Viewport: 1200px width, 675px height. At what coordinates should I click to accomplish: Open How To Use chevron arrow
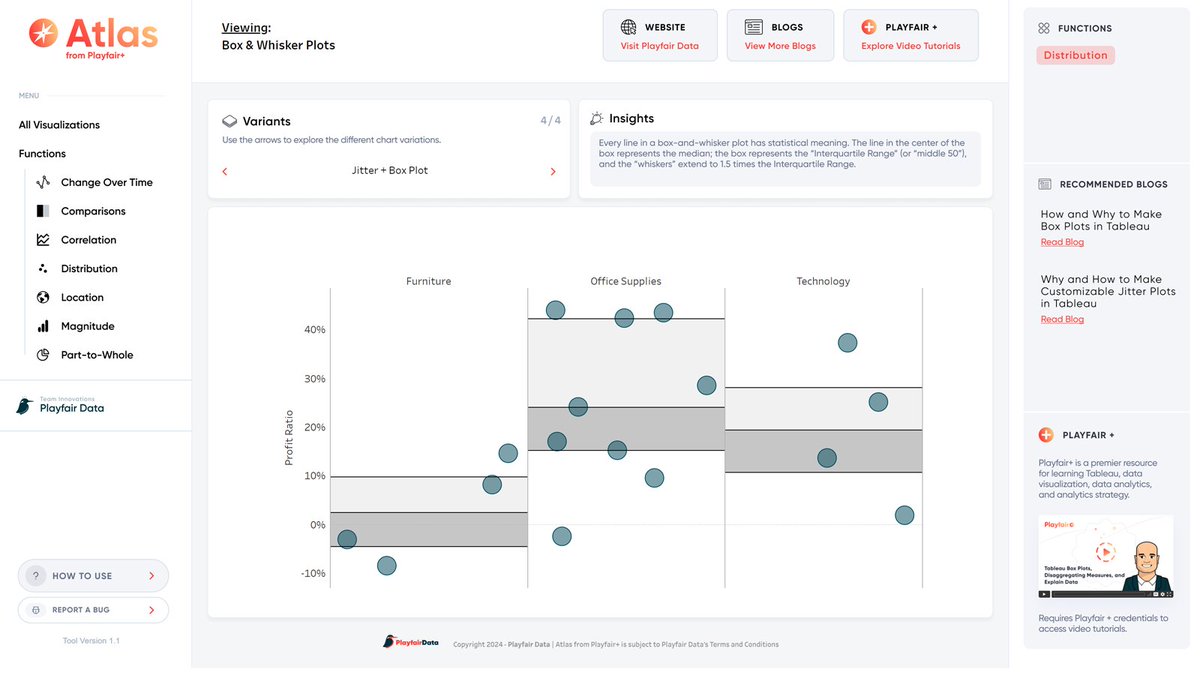[151, 576]
